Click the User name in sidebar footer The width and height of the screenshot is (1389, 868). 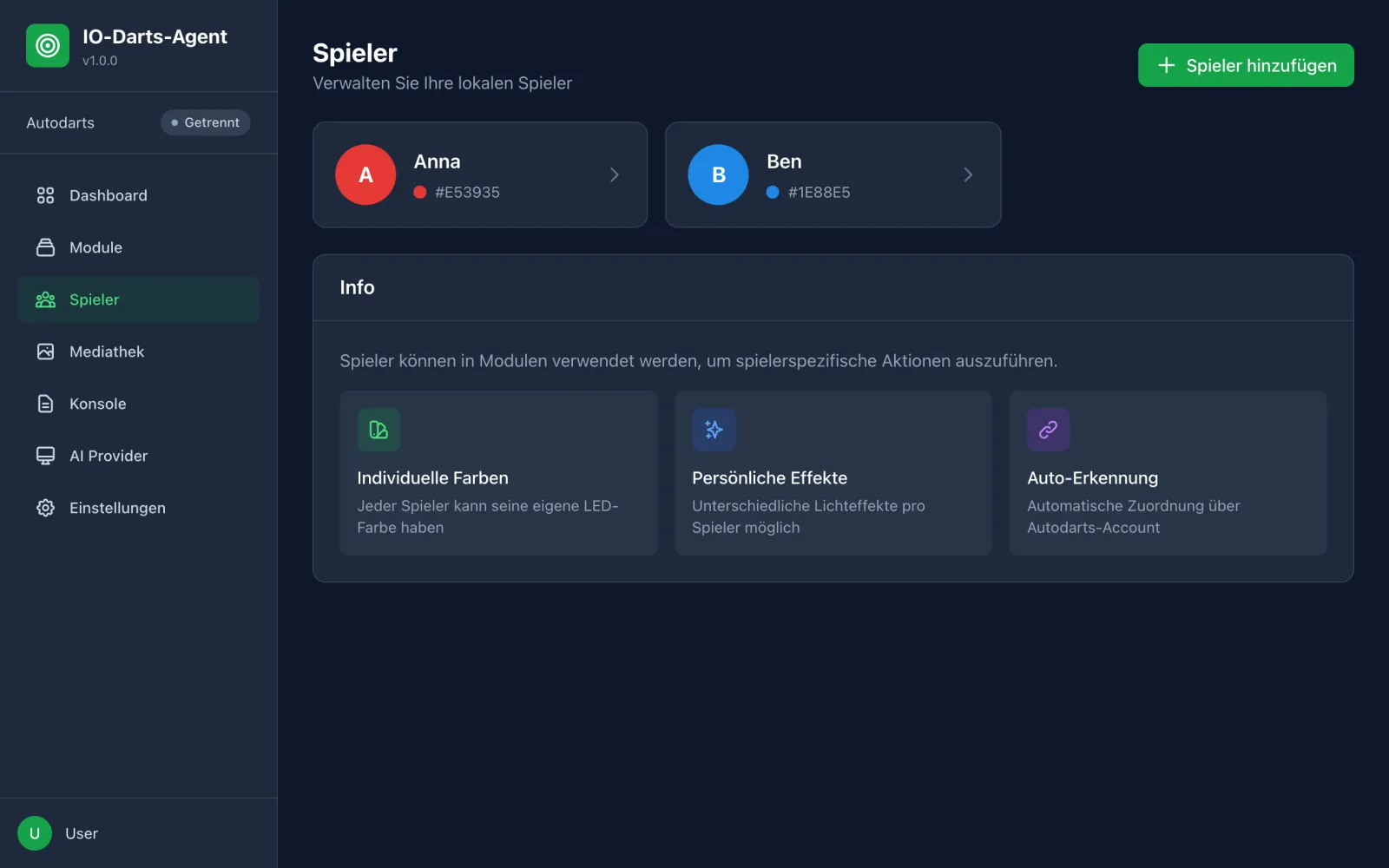click(82, 833)
